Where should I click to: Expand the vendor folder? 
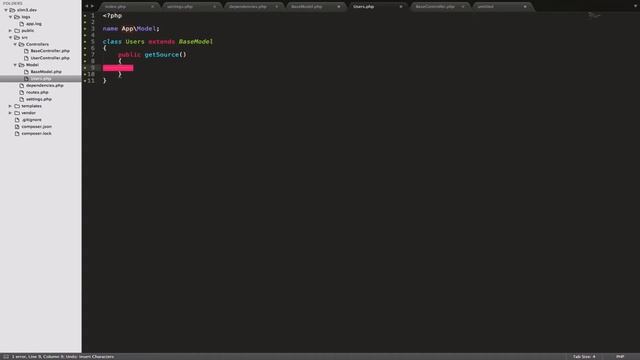coord(11,113)
